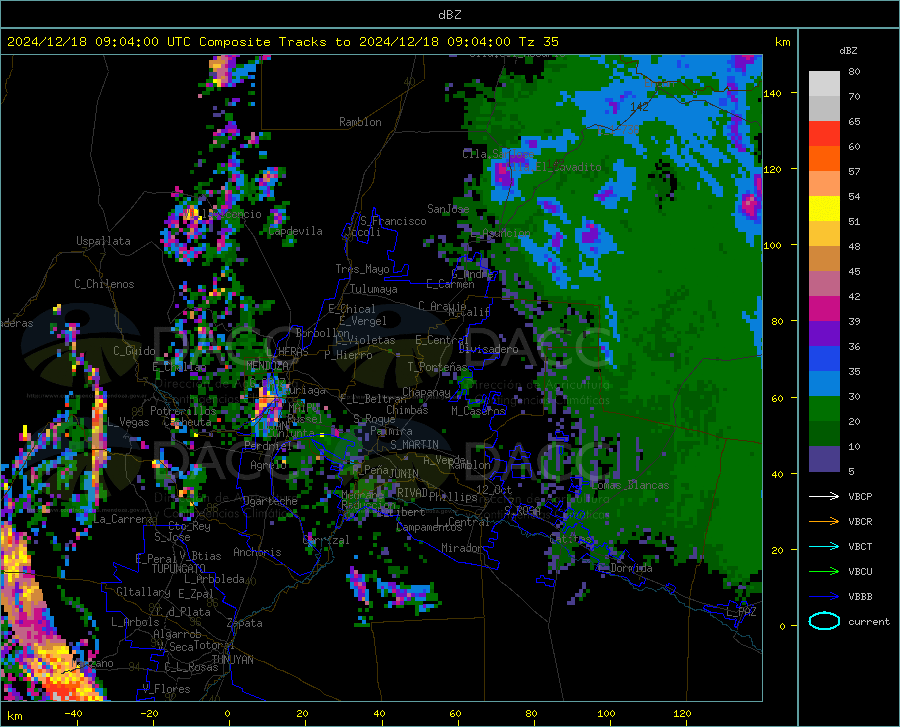Screen dimensions: 900x727
Task: Click the Capdevila label
Action: (296, 231)
